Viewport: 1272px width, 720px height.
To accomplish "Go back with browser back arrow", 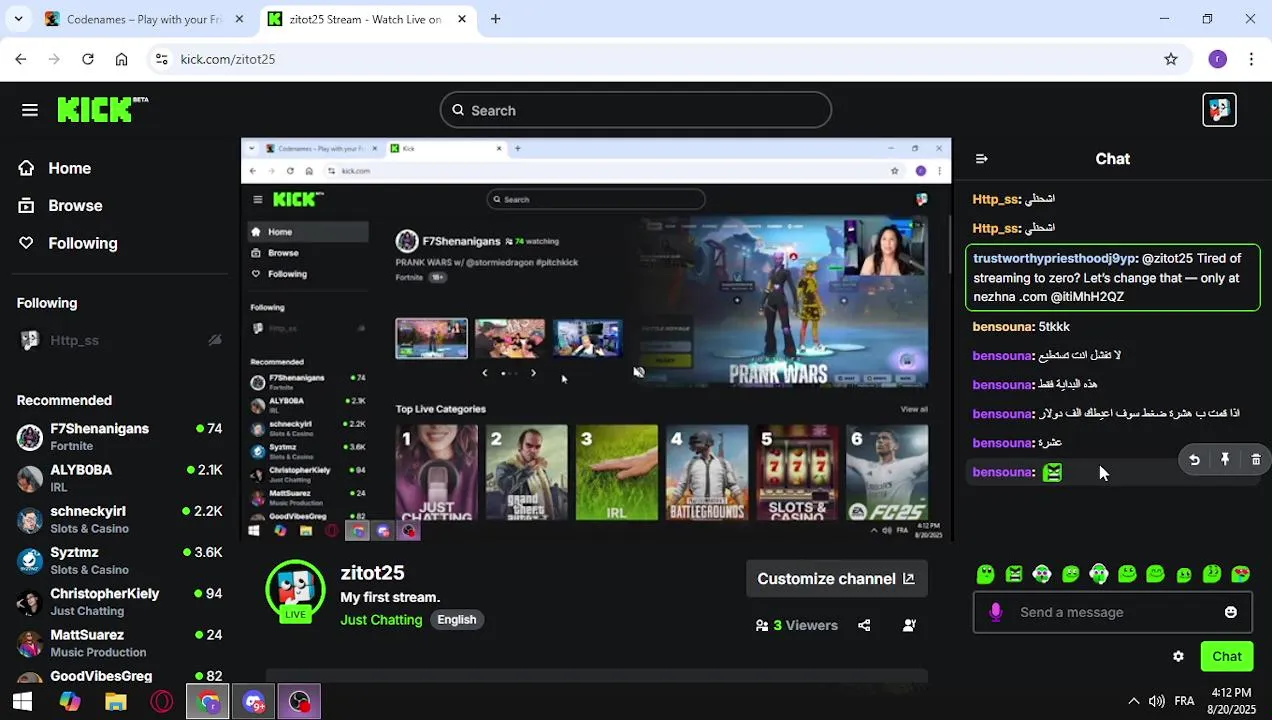I will [21, 59].
